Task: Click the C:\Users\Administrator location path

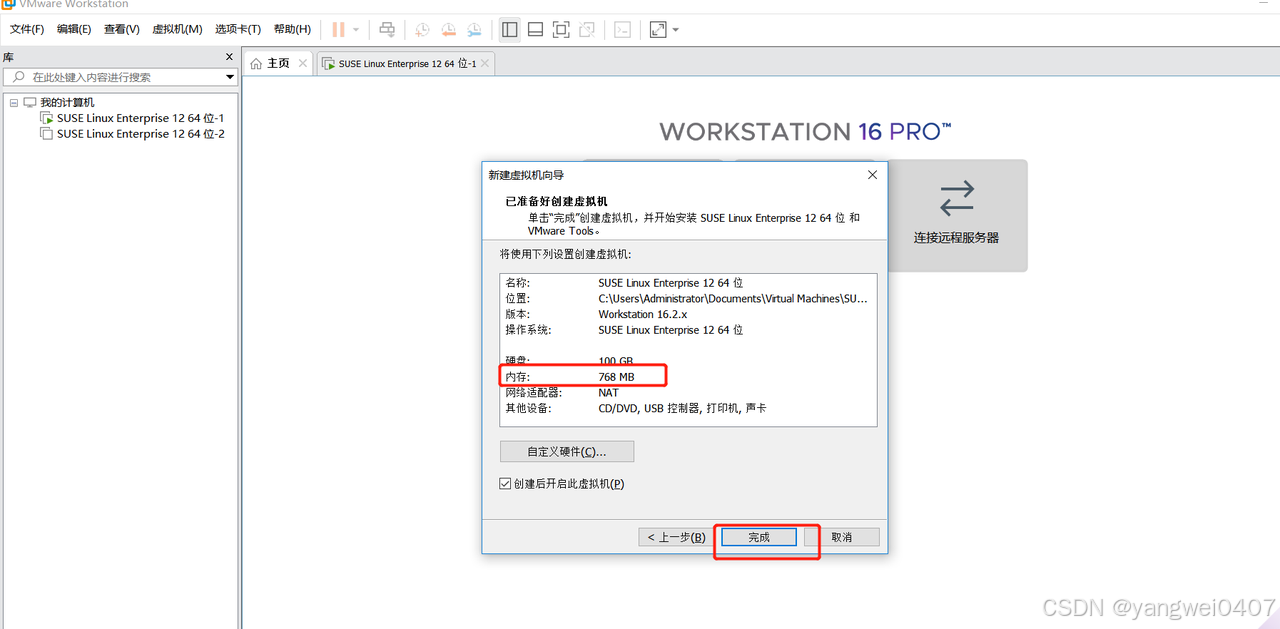Action: point(733,298)
